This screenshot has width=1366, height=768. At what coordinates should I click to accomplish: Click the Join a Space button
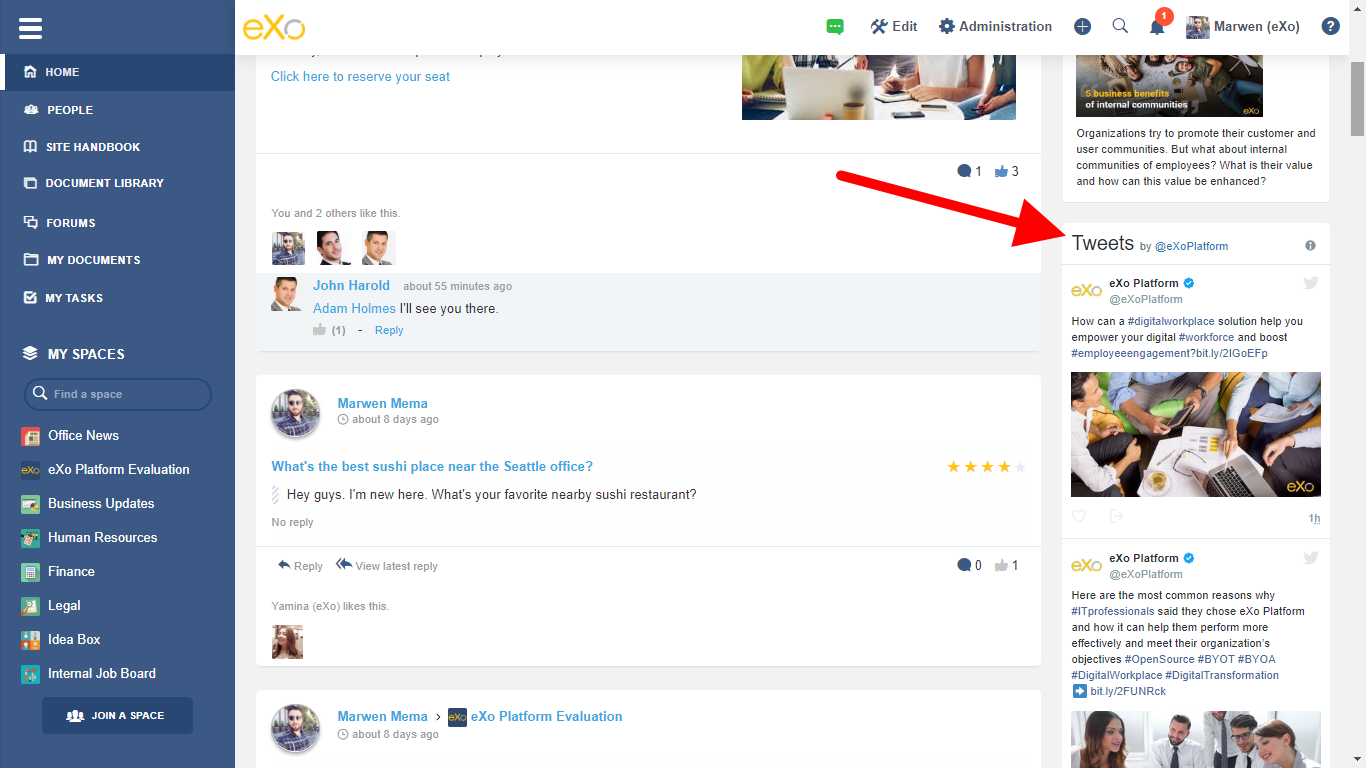[x=117, y=716]
